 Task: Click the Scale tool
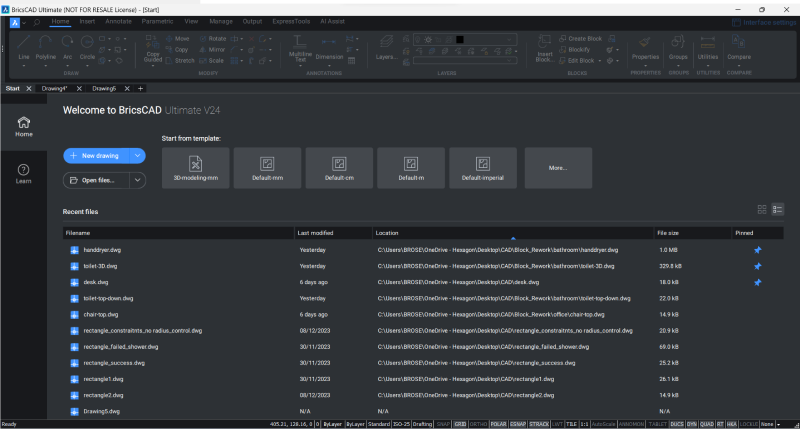[x=211, y=60]
